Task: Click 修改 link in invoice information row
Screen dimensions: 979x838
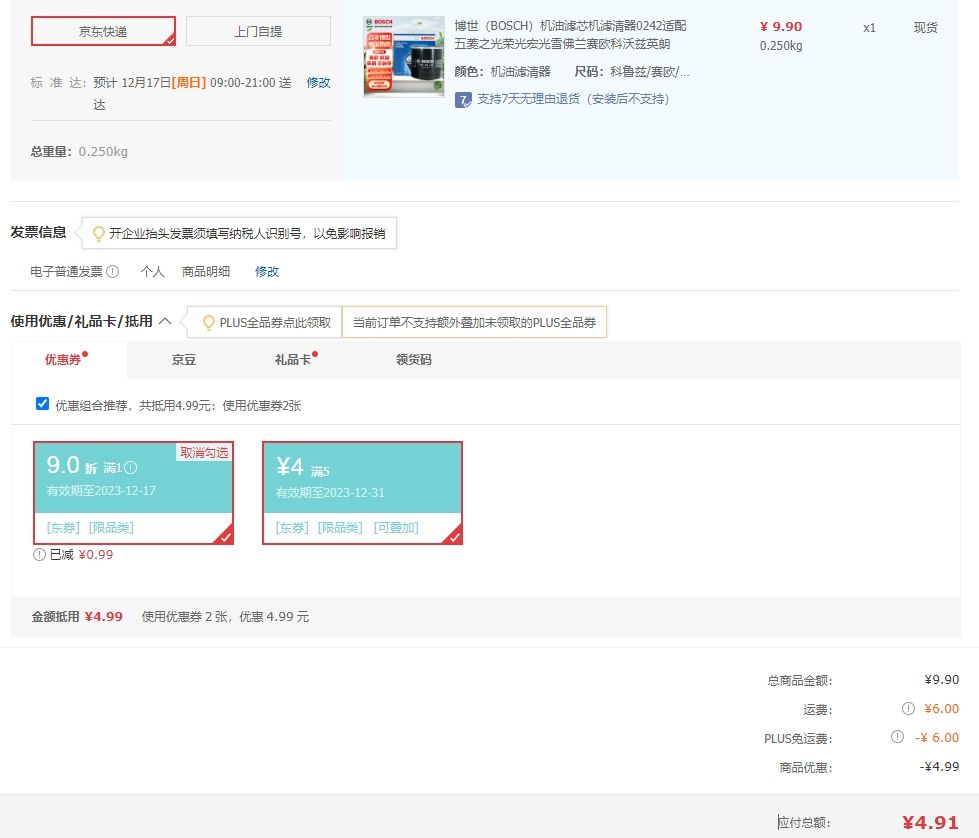Action: tap(267, 272)
